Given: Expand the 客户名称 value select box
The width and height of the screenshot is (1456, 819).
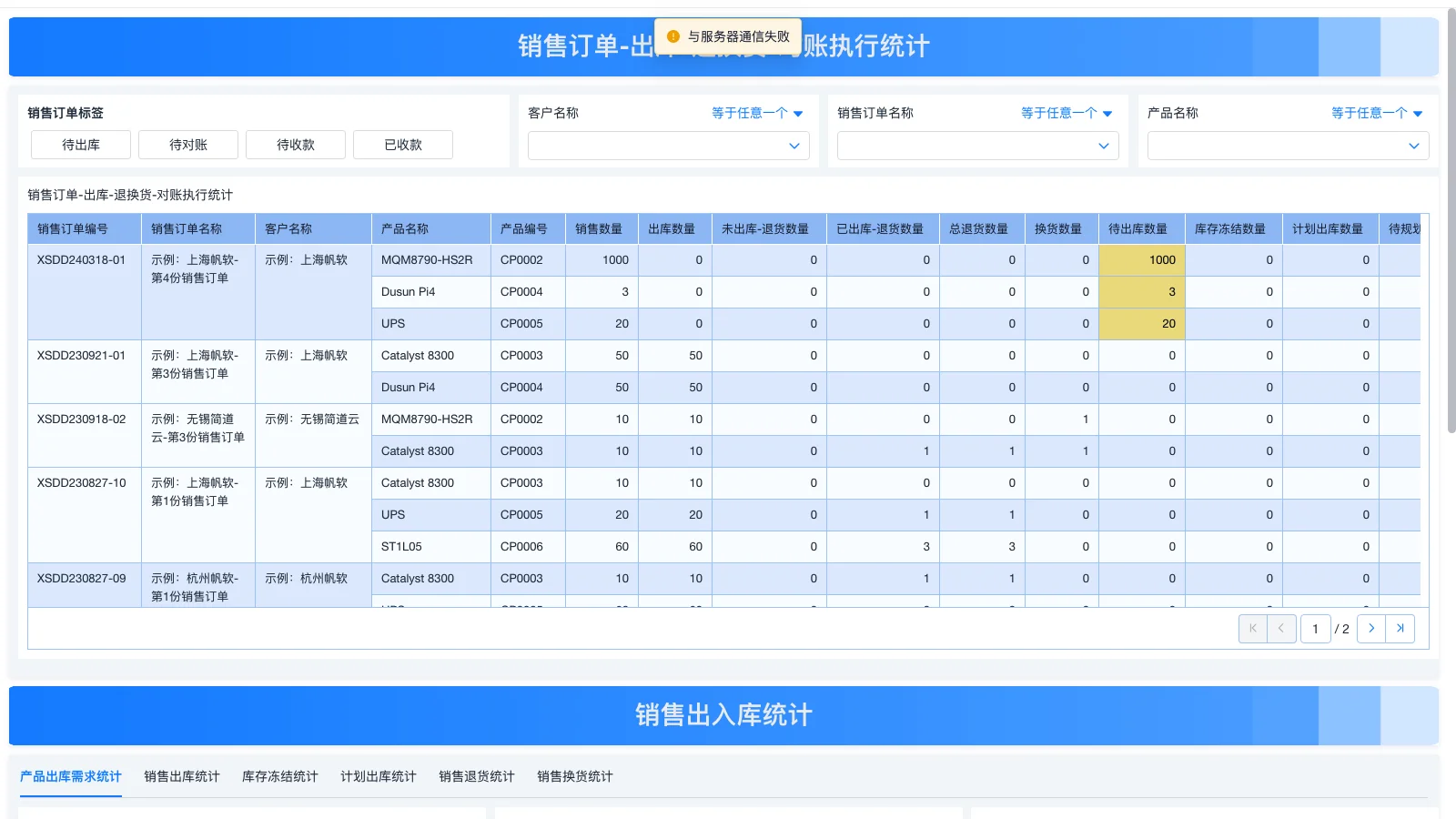Looking at the screenshot, I should click(669, 146).
